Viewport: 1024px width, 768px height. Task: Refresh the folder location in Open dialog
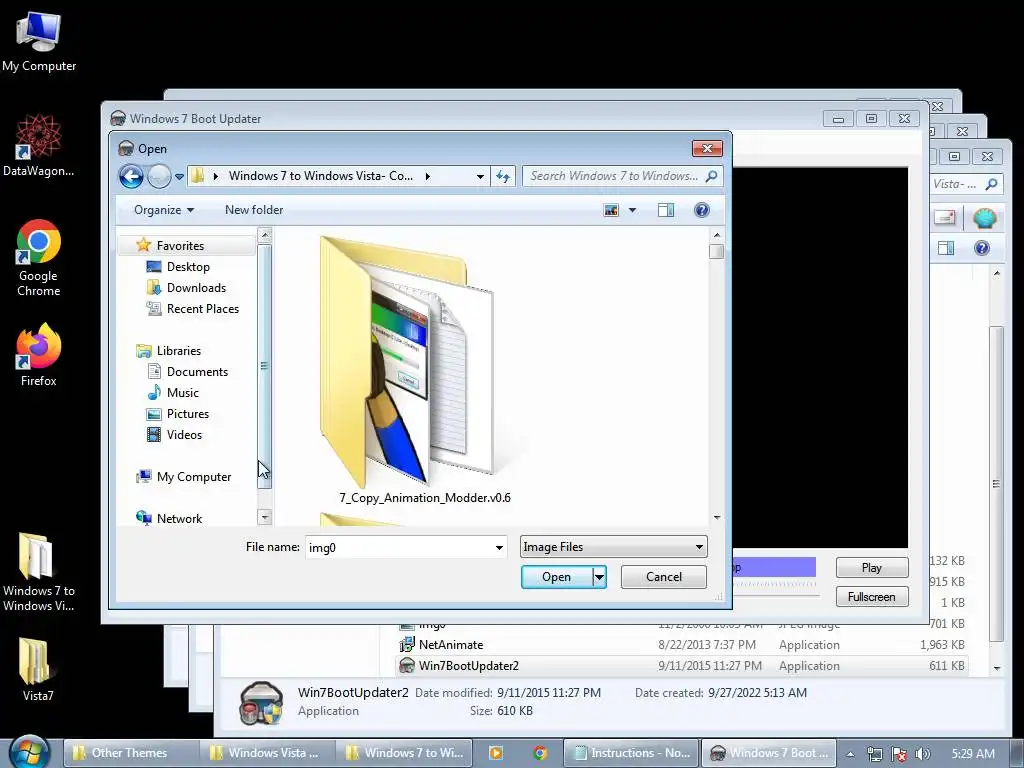pyautogui.click(x=503, y=176)
